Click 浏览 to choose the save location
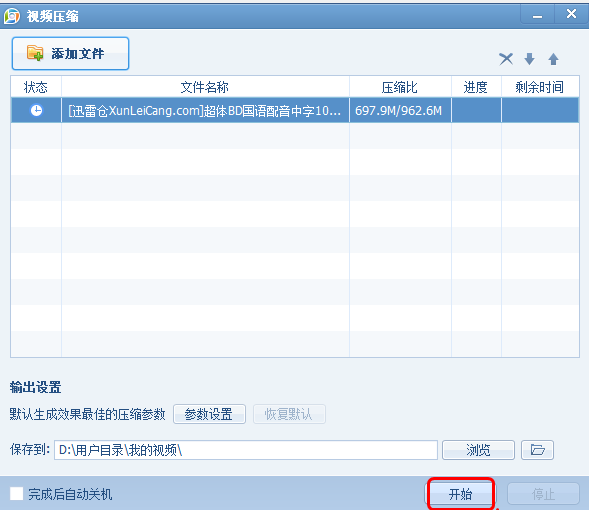 (x=478, y=450)
